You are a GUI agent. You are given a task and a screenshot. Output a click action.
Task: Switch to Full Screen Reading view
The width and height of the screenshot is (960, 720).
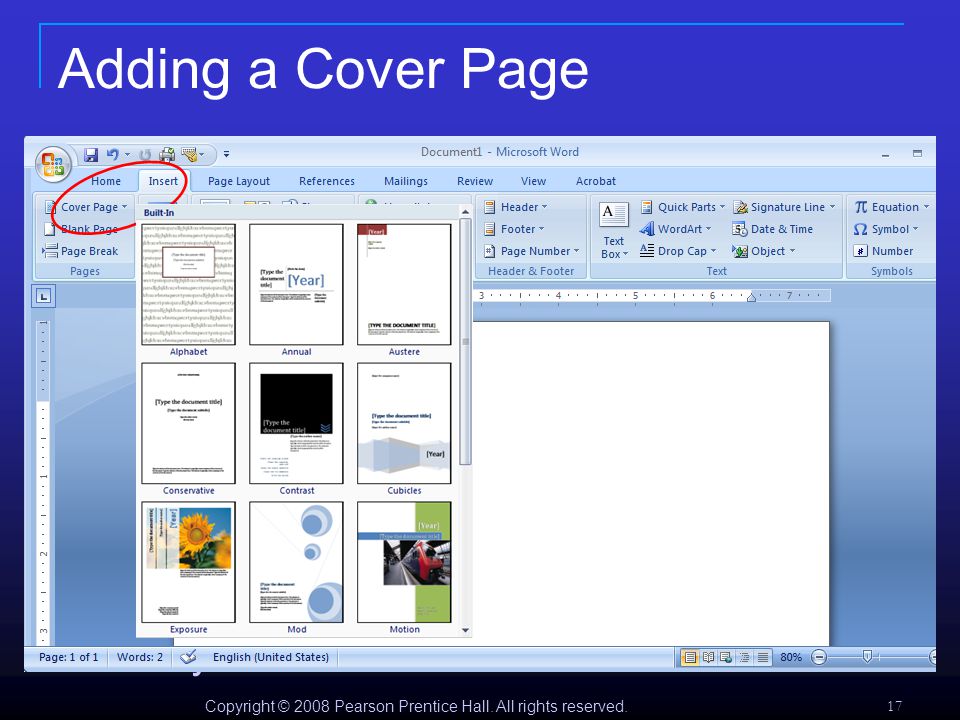708,657
